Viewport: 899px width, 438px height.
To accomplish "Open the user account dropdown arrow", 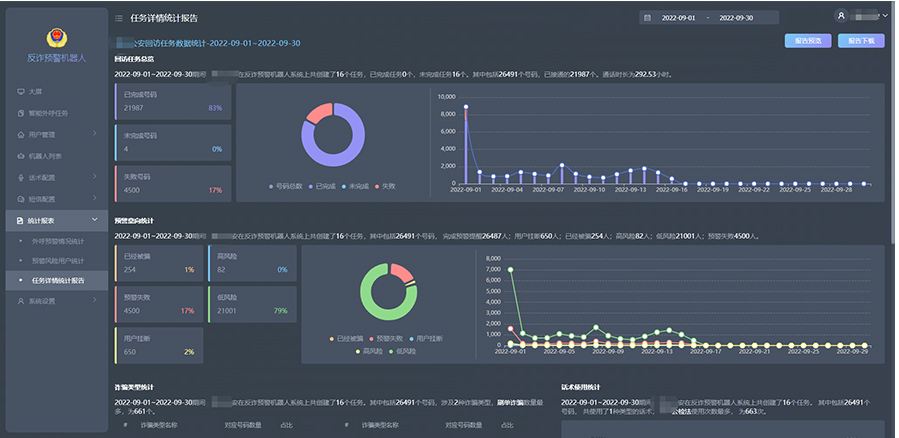I will point(884,16).
